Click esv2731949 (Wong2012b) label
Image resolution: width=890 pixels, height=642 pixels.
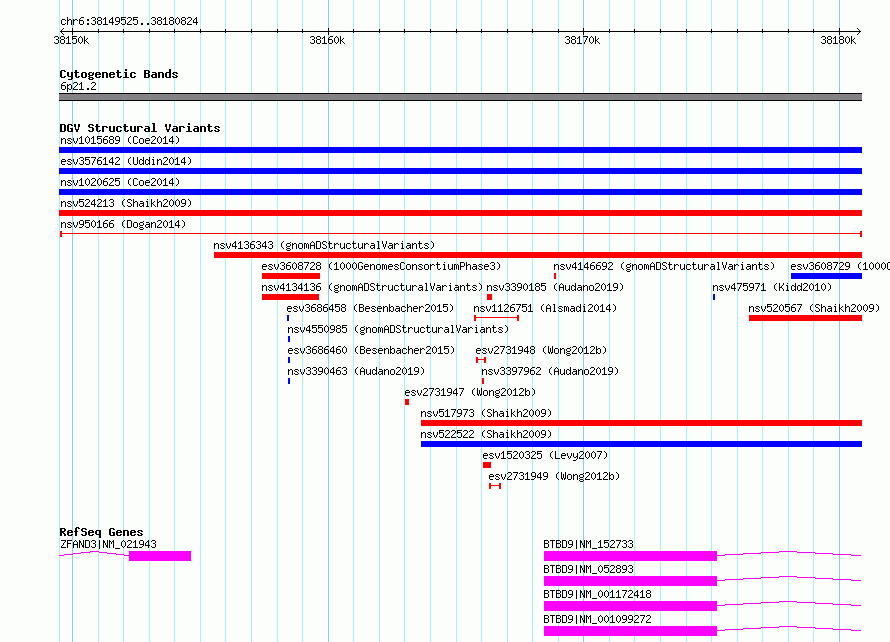pyautogui.click(x=554, y=476)
